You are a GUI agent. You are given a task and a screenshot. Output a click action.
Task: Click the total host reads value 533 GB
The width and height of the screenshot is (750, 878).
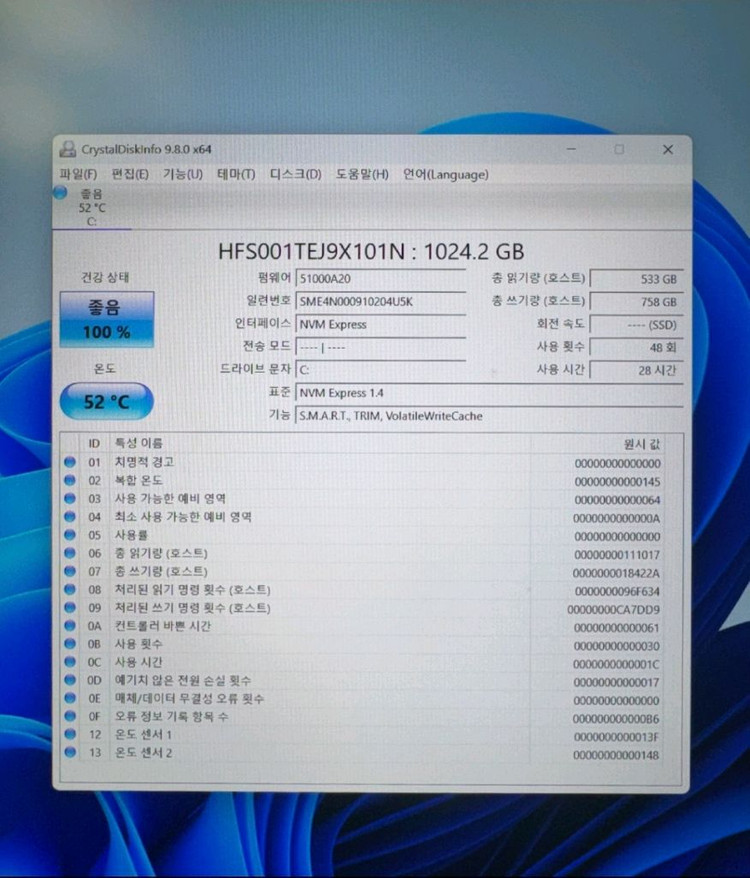(636, 279)
